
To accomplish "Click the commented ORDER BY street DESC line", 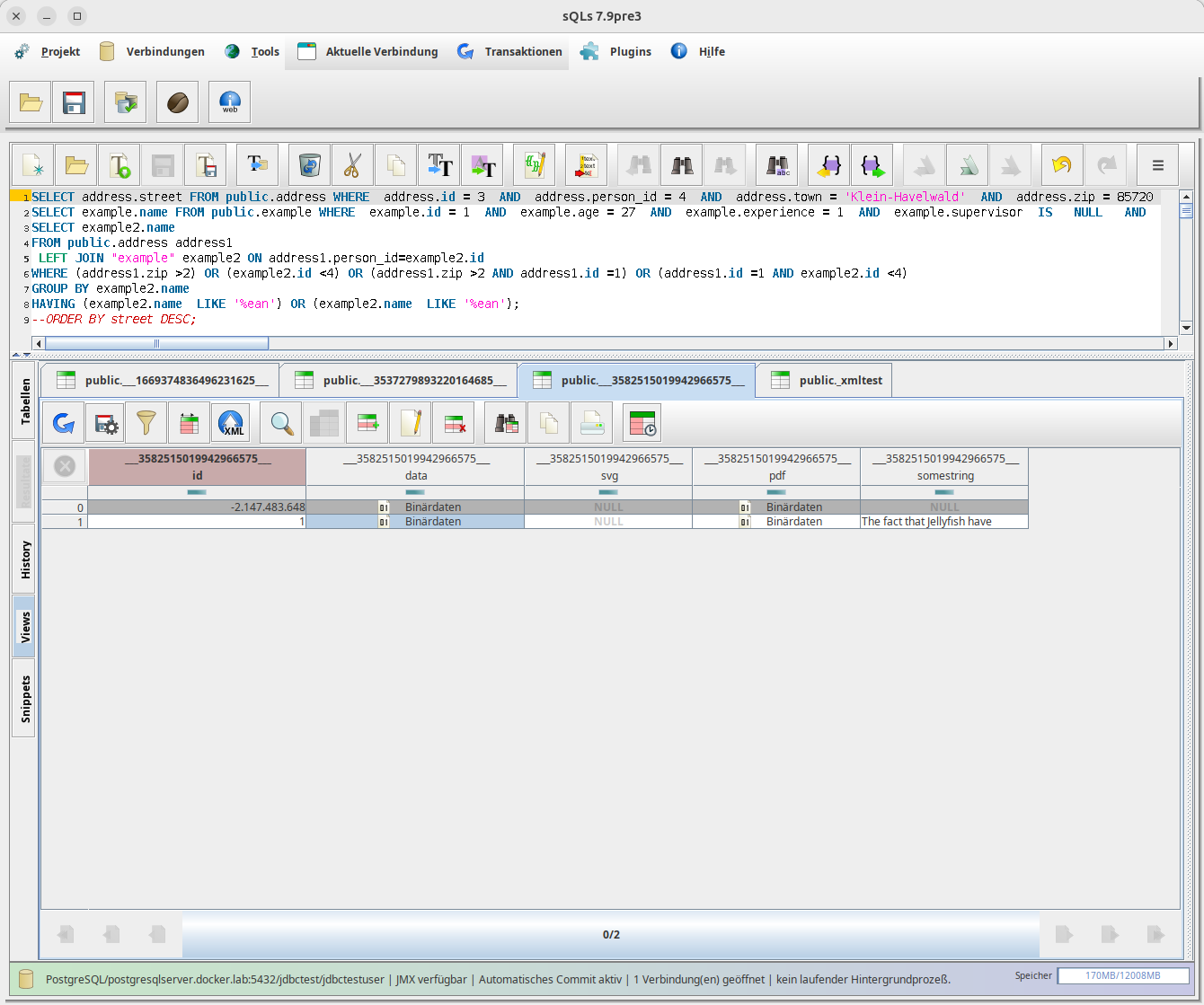I will 114,319.
